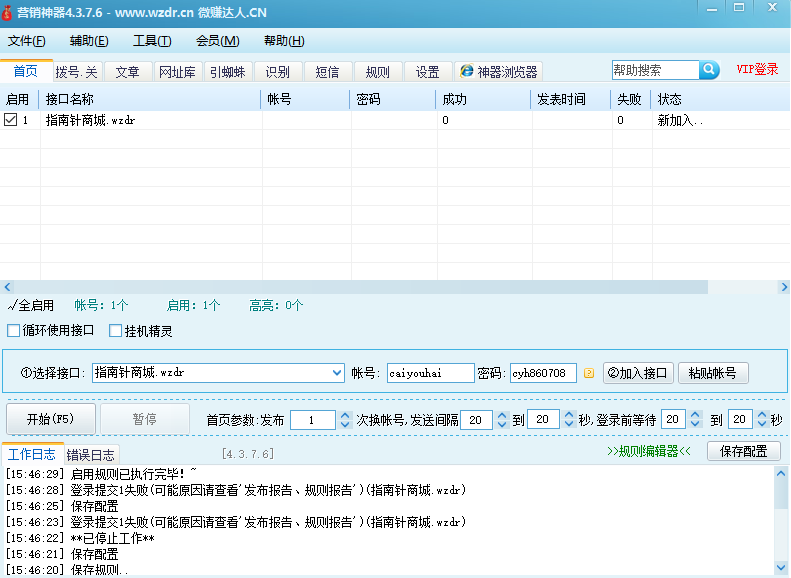Click the 帐号 input field
The height and width of the screenshot is (578, 791).
(x=430, y=373)
